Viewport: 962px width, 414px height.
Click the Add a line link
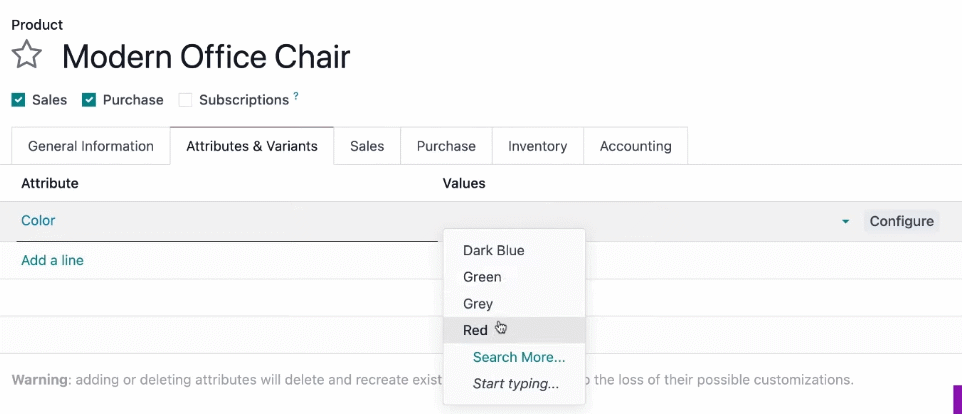pos(52,261)
